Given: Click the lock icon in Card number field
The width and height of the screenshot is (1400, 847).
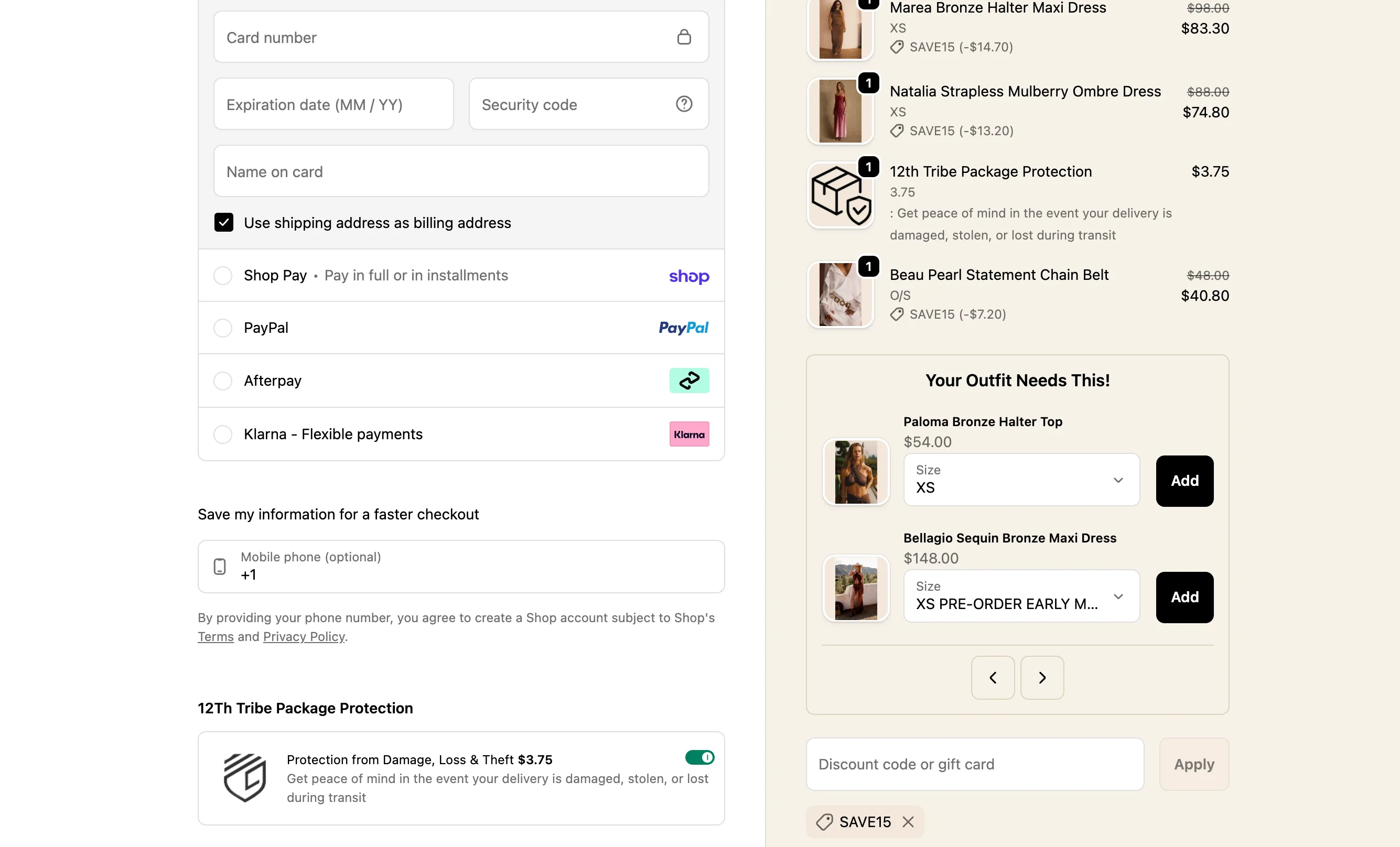Looking at the screenshot, I should click(684, 37).
